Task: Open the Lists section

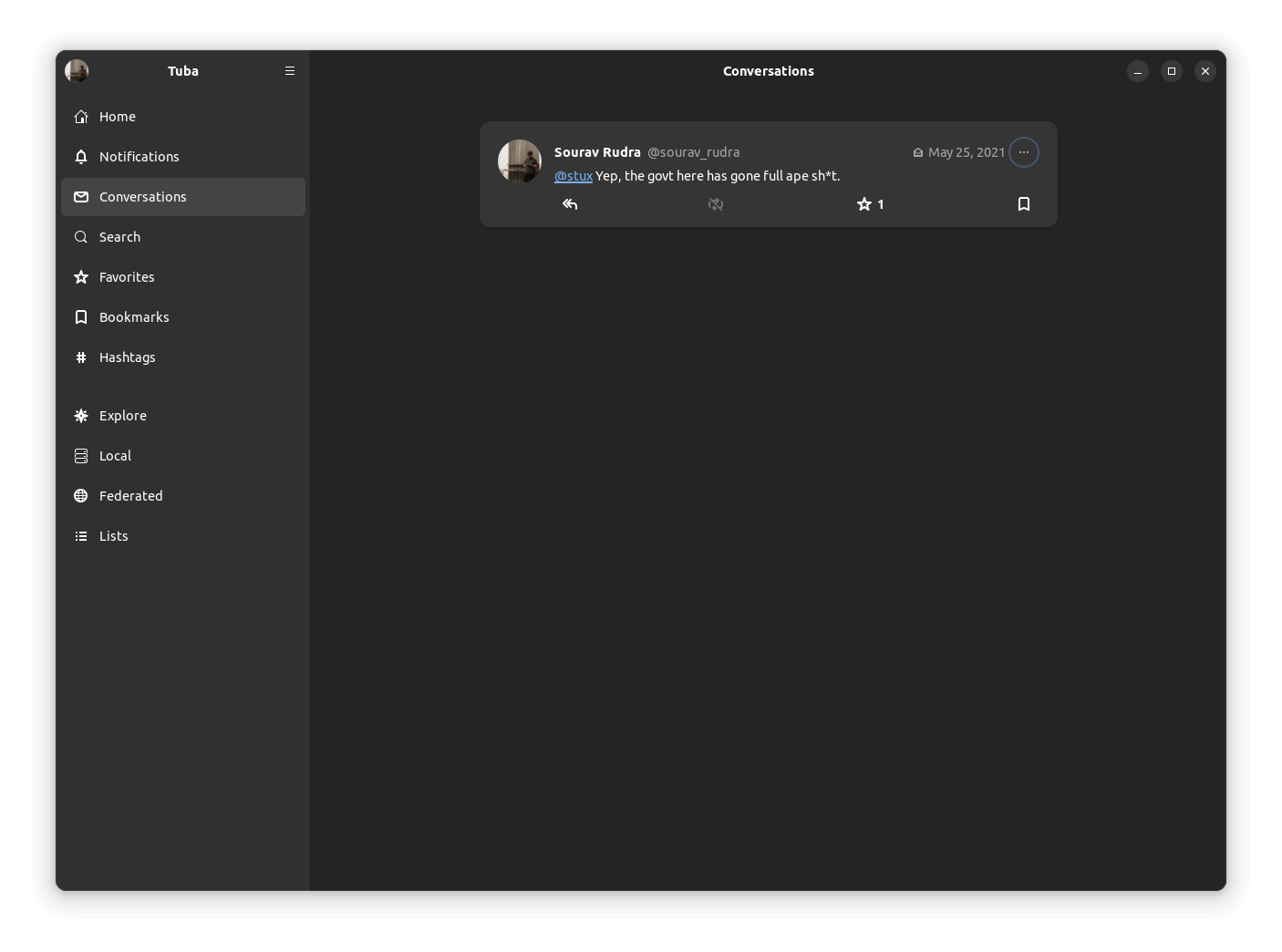Action: point(112,536)
